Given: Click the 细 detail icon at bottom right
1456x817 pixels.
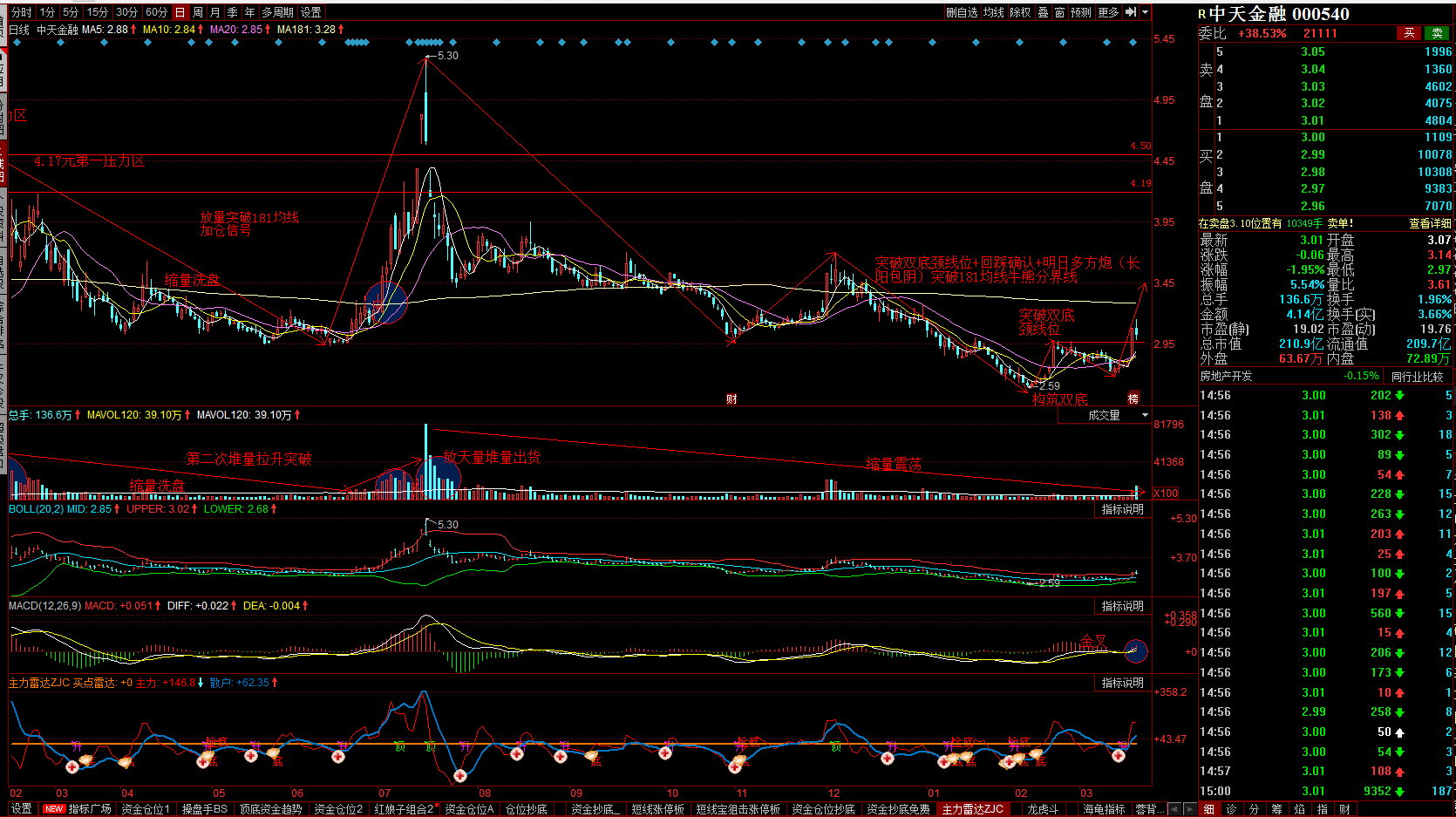Looking at the screenshot, I should [1208, 809].
